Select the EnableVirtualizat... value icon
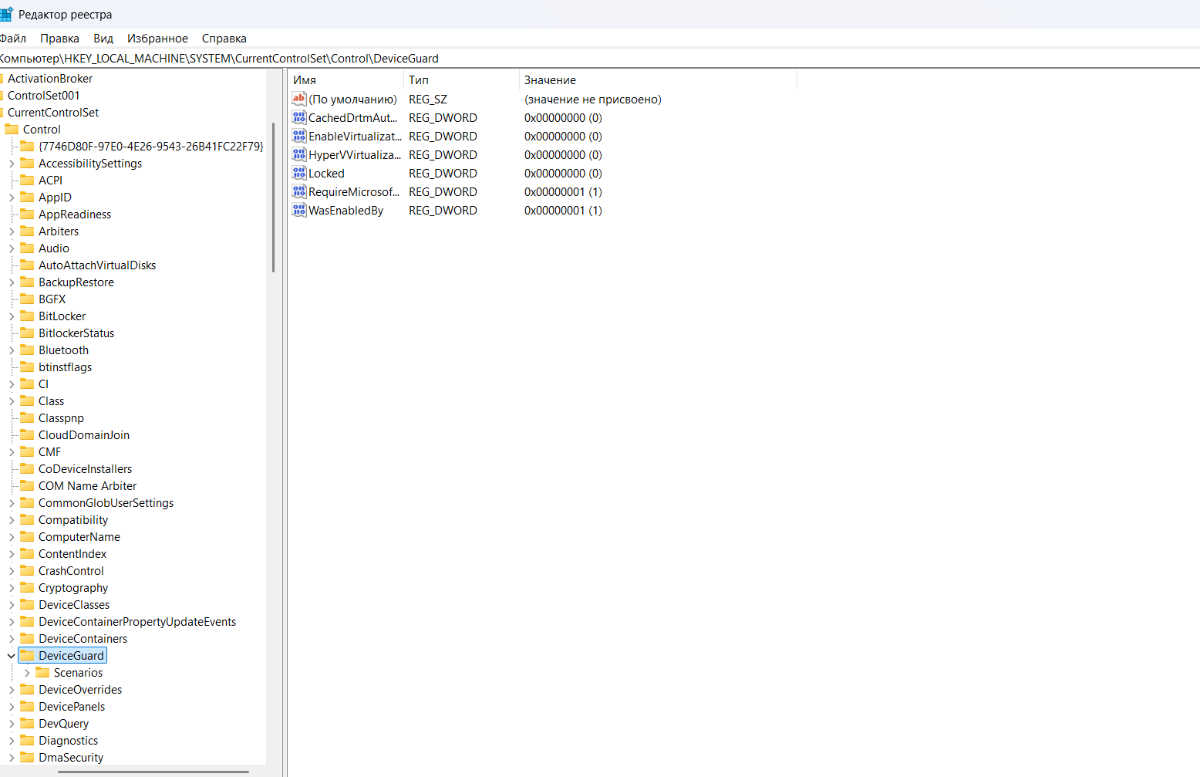The image size is (1200, 777). tap(298, 136)
